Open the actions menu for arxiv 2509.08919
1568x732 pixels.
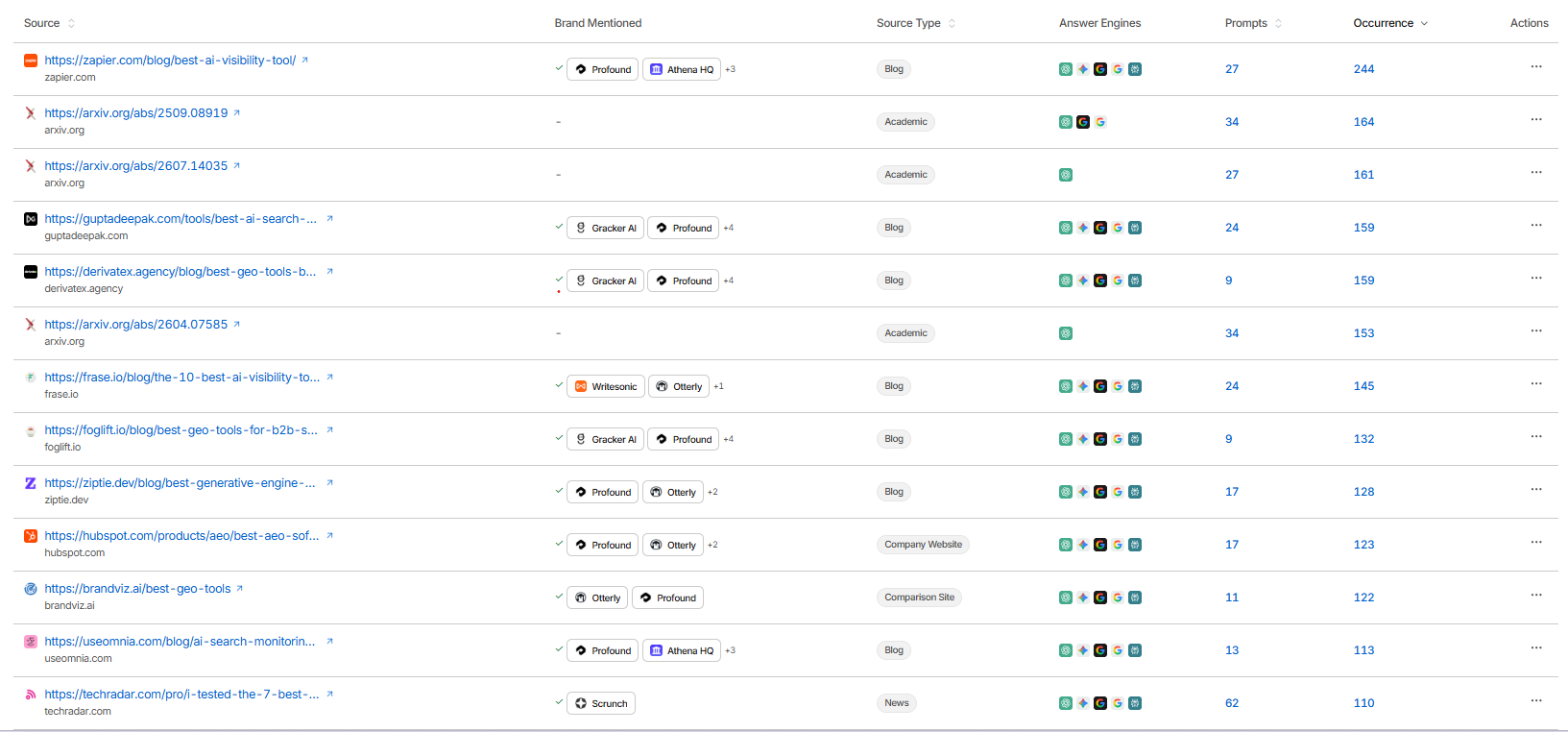pyautogui.click(x=1536, y=120)
